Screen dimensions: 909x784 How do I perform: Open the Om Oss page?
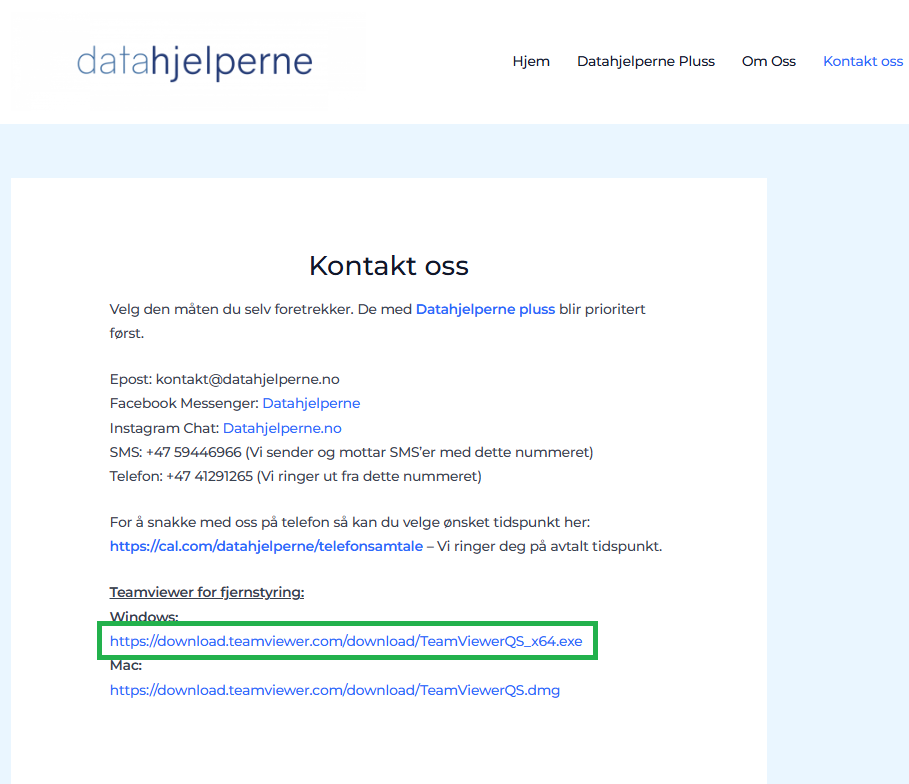[769, 61]
